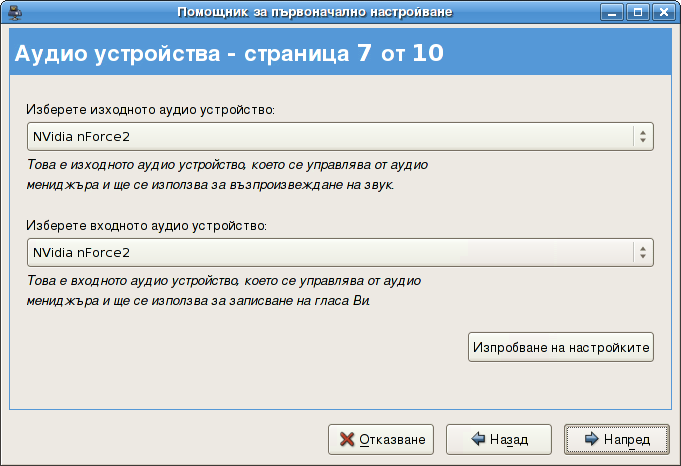Click the Изберете изходното аудио устройство label
681x466 pixels.
tap(151, 108)
